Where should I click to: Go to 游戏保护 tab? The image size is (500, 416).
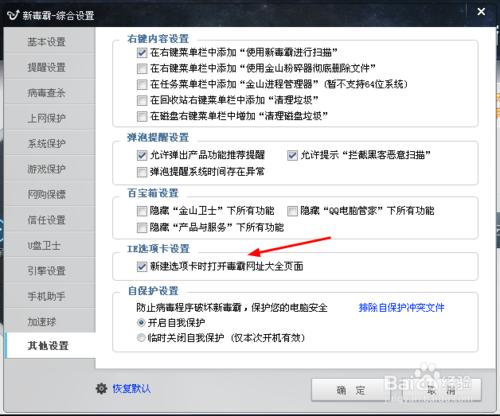50,169
